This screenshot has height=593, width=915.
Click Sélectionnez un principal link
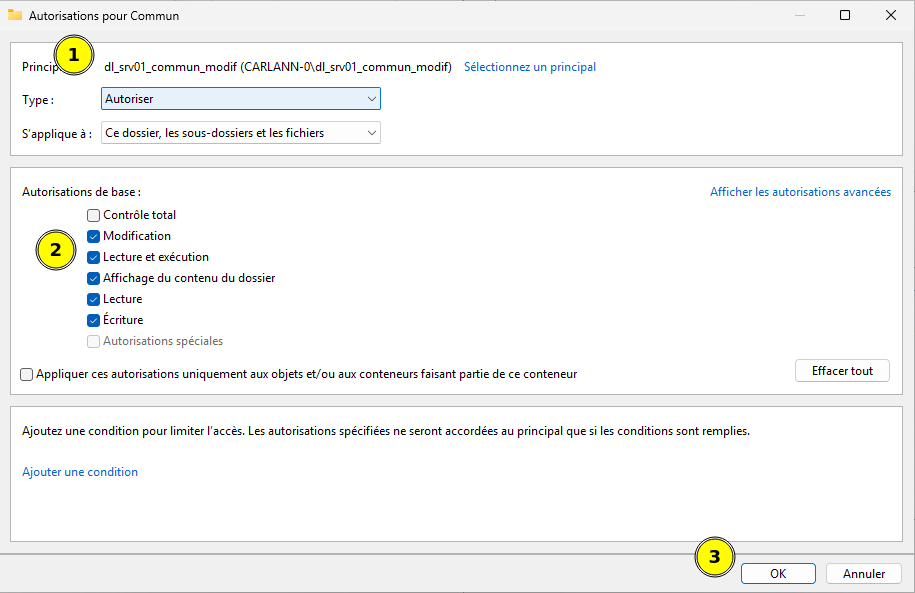[529, 67]
